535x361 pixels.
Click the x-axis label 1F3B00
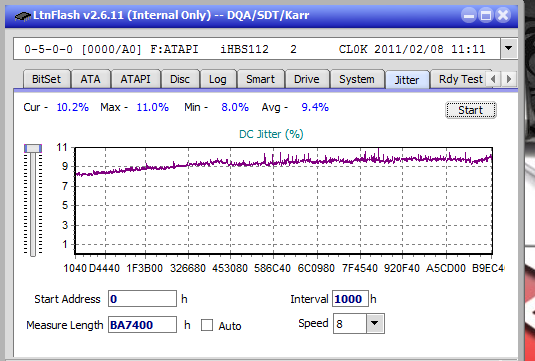145,268
